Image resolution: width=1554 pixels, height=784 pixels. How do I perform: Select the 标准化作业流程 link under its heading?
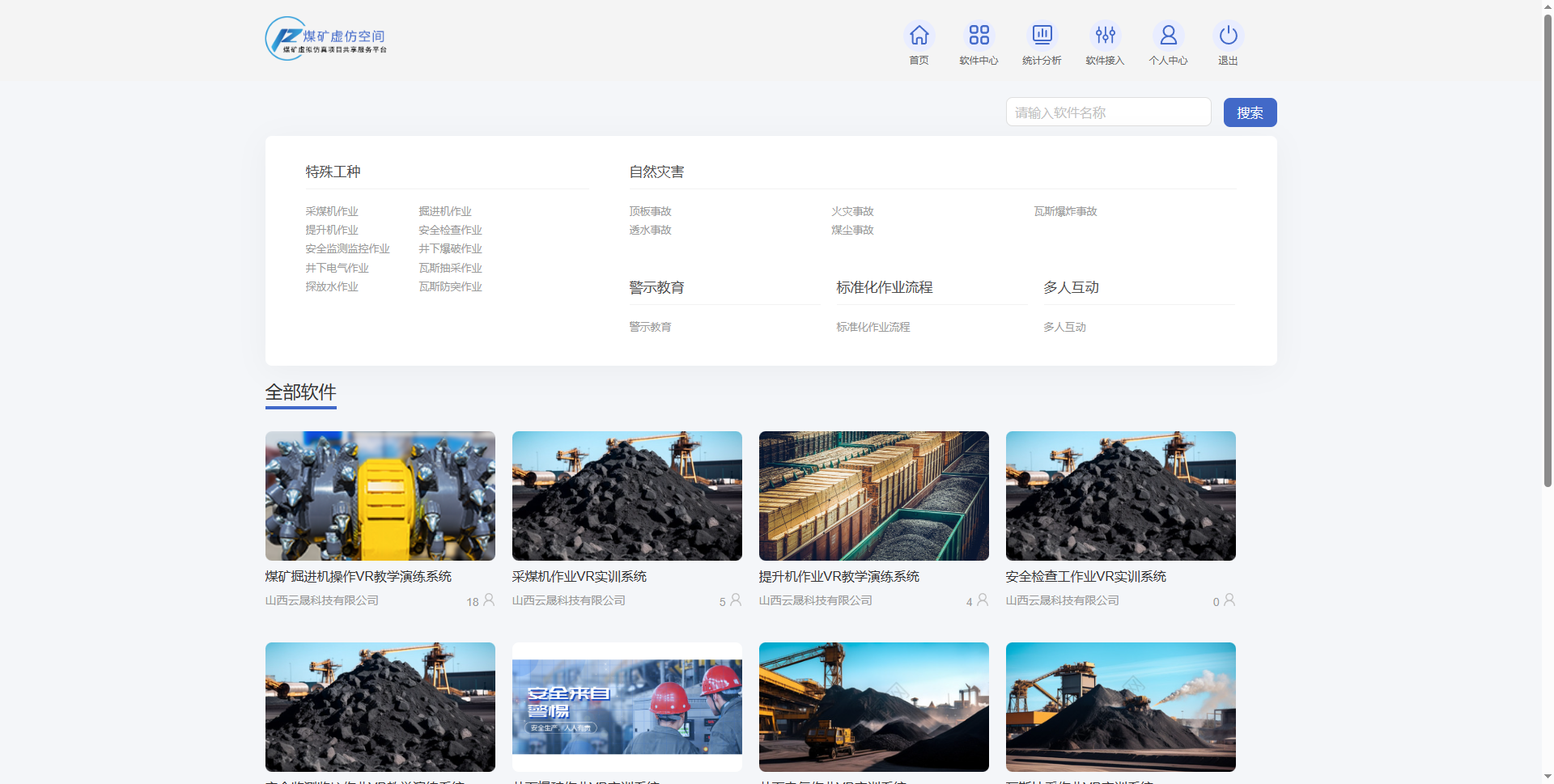(x=873, y=327)
